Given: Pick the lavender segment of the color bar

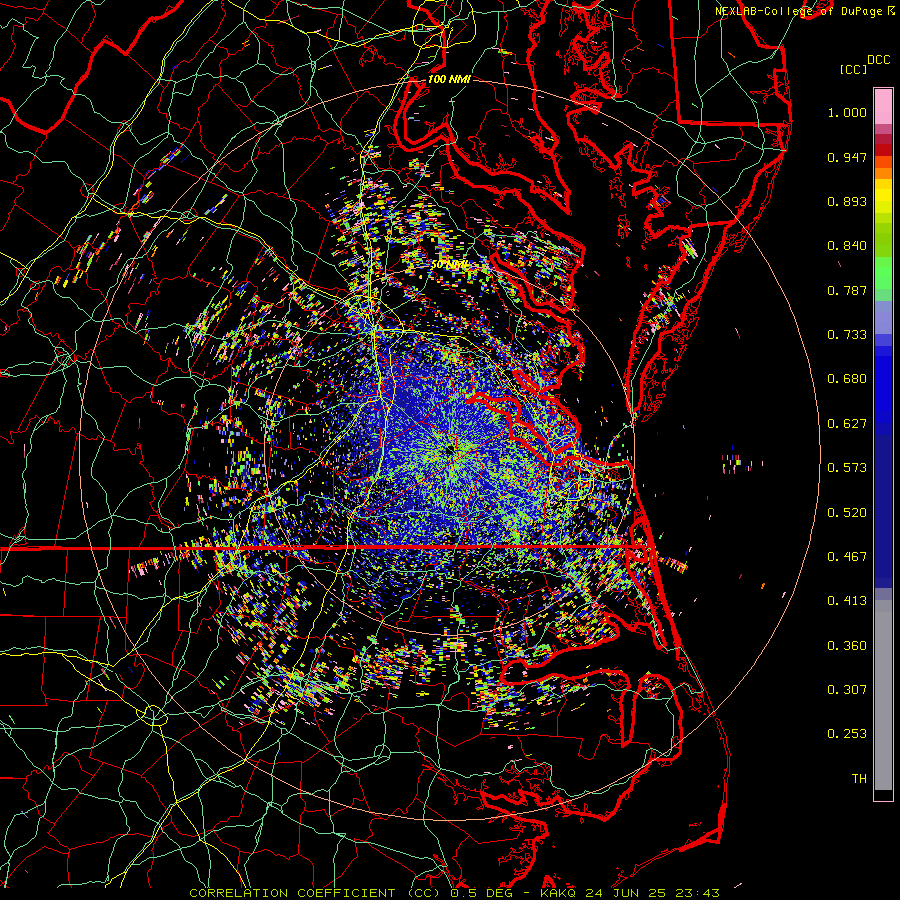Looking at the screenshot, I should [x=883, y=317].
